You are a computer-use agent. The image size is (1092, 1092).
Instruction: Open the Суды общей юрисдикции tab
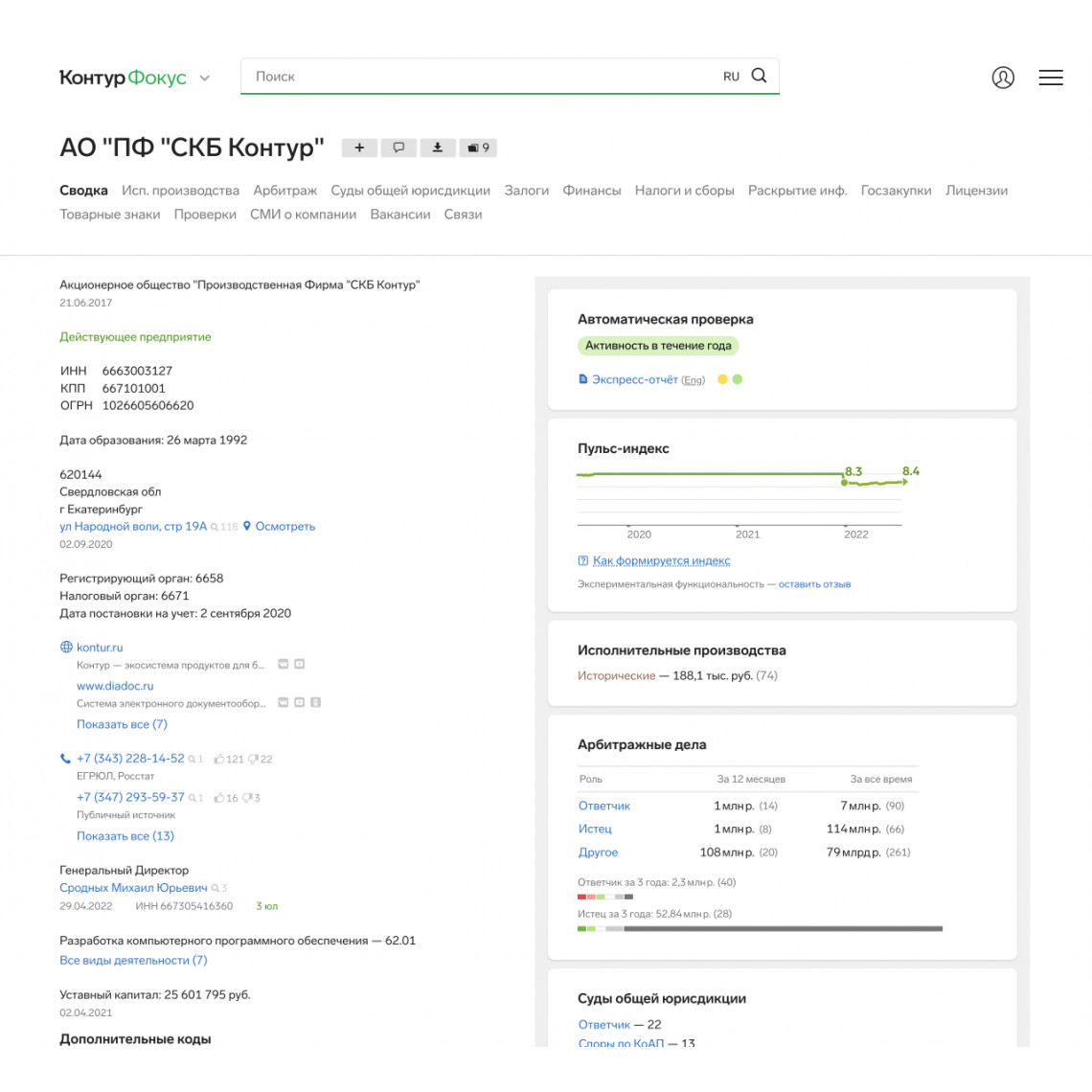410,191
